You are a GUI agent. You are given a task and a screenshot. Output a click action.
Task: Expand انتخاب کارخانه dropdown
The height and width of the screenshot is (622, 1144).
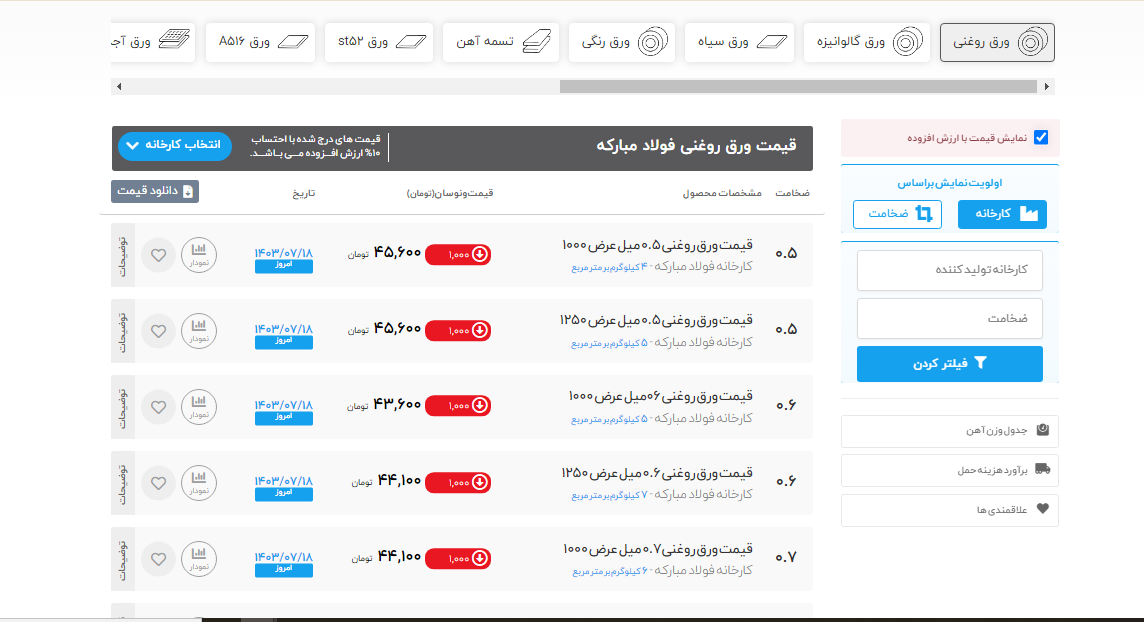pyautogui.click(x=174, y=146)
